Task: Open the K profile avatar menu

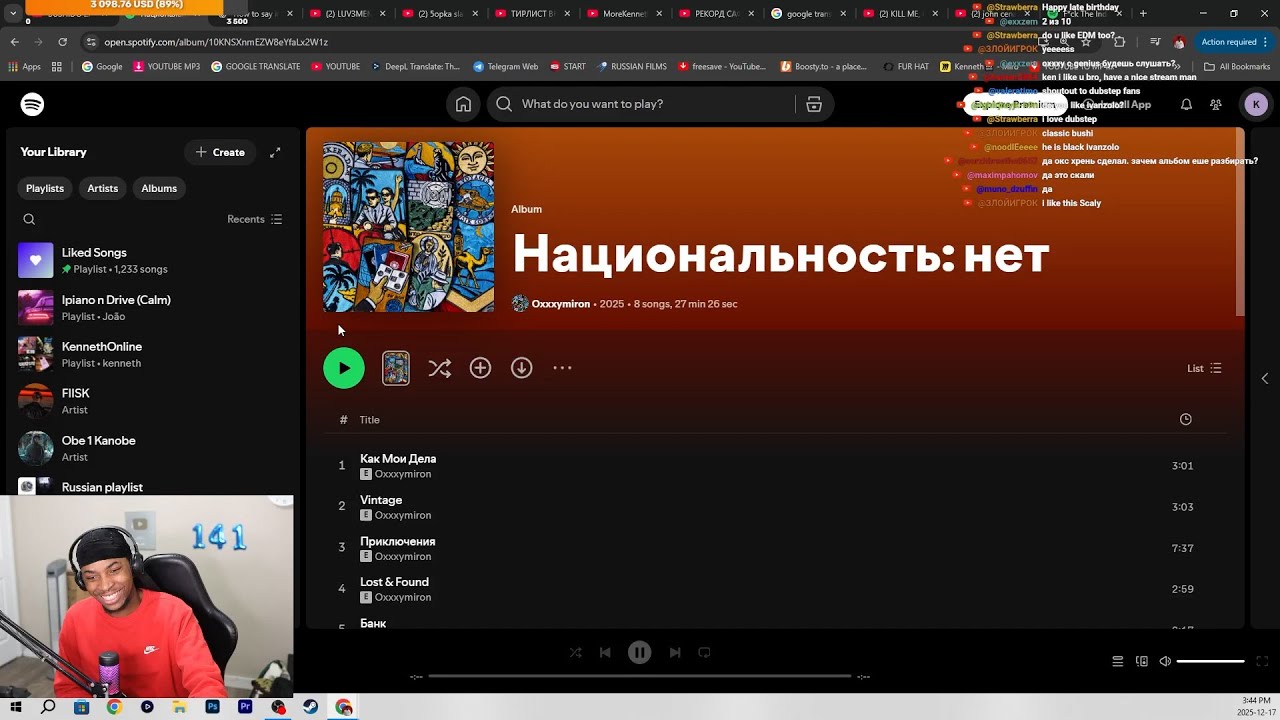Action: 1256,104
